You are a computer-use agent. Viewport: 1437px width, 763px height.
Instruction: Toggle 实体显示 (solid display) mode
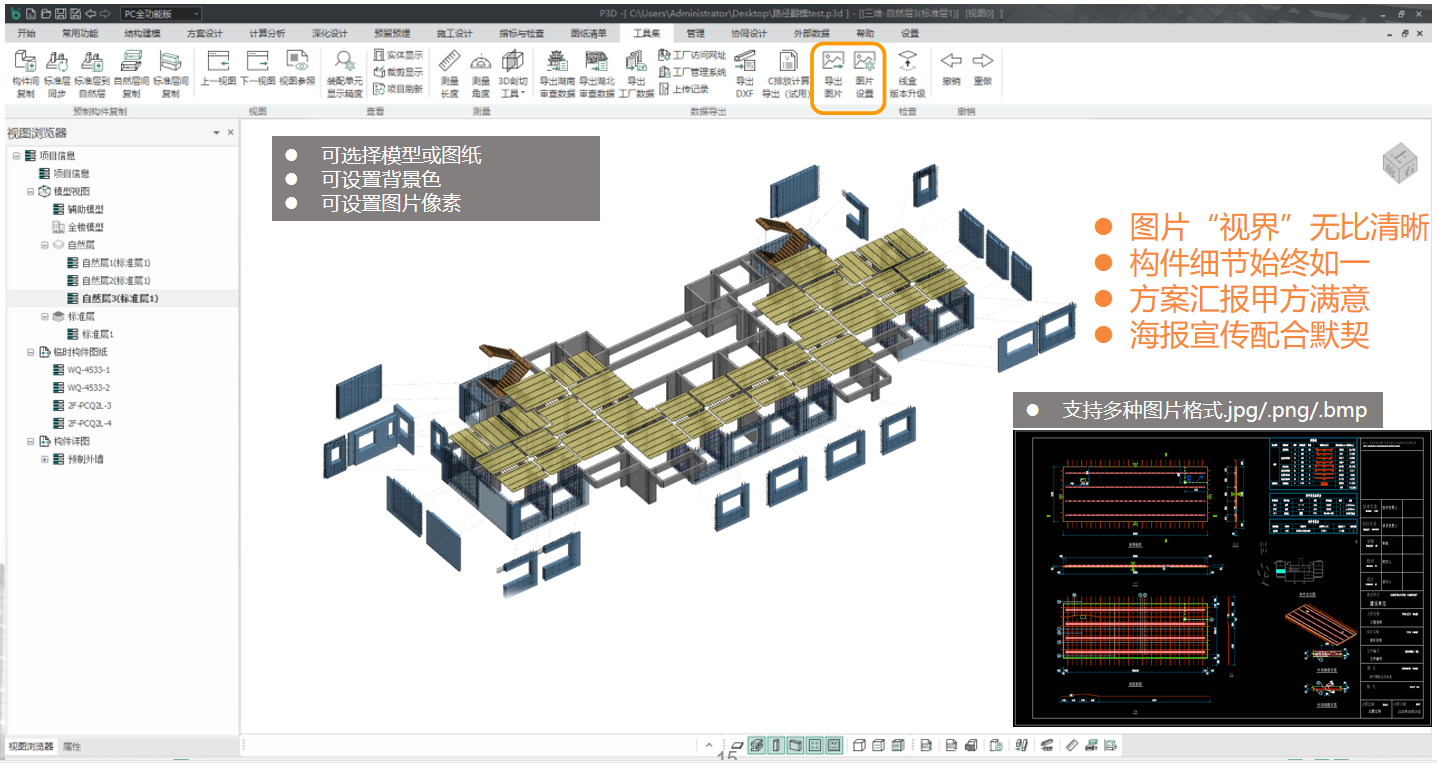point(397,55)
